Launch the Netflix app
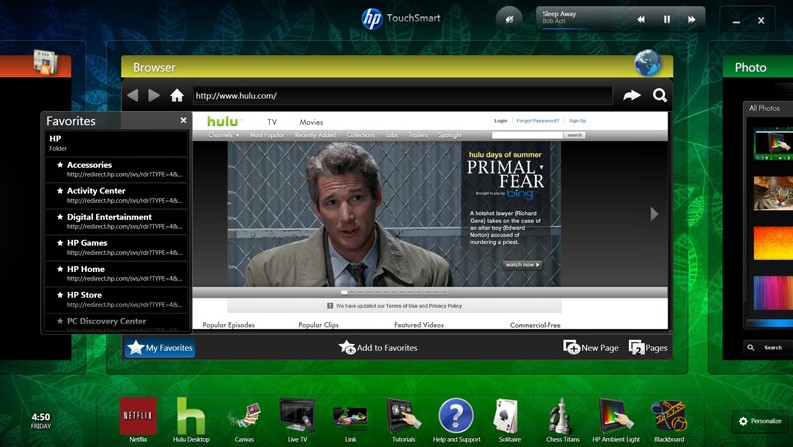Screen dimensions: 793x447 pyautogui.click(x=138, y=420)
